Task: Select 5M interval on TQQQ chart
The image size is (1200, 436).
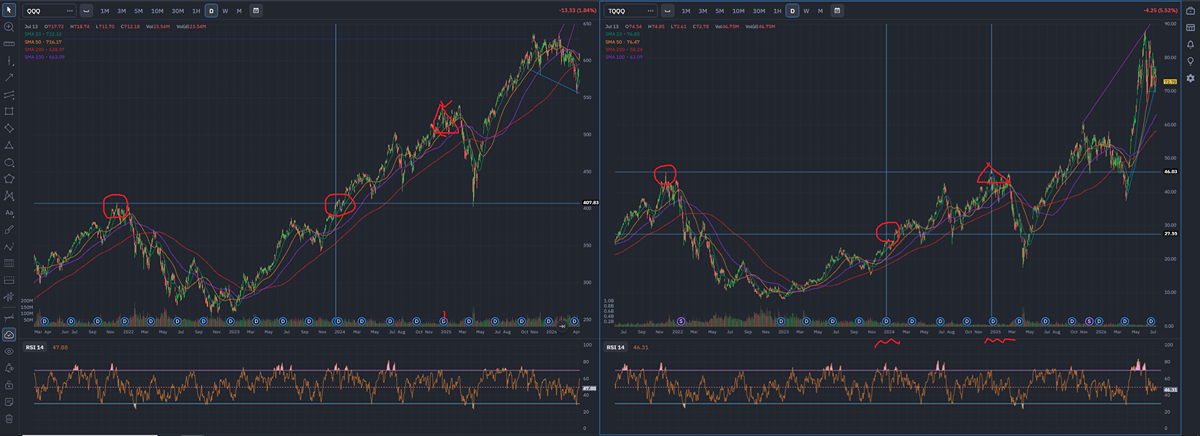Action: 720,10
